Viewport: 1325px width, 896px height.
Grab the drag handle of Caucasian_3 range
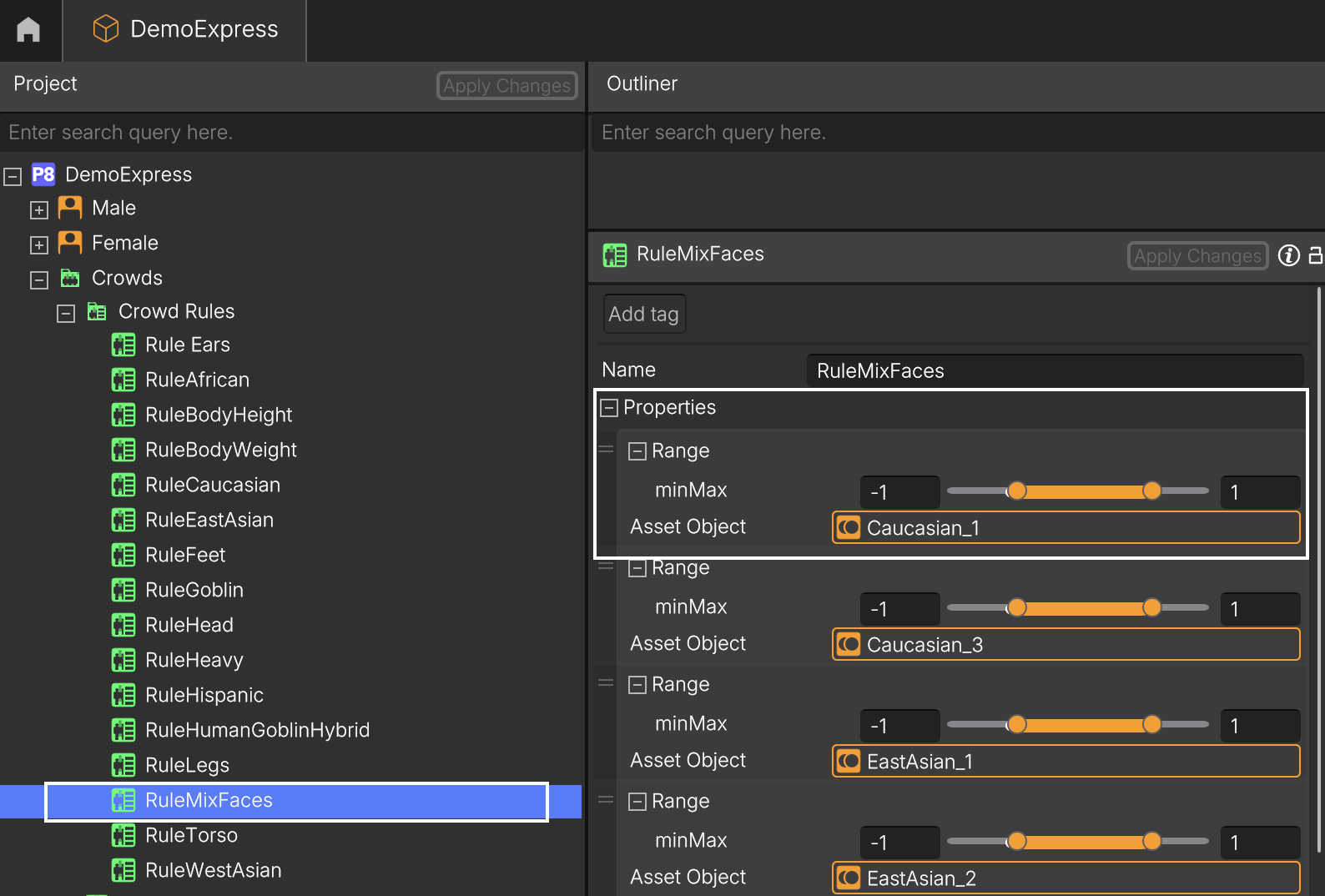[606, 566]
